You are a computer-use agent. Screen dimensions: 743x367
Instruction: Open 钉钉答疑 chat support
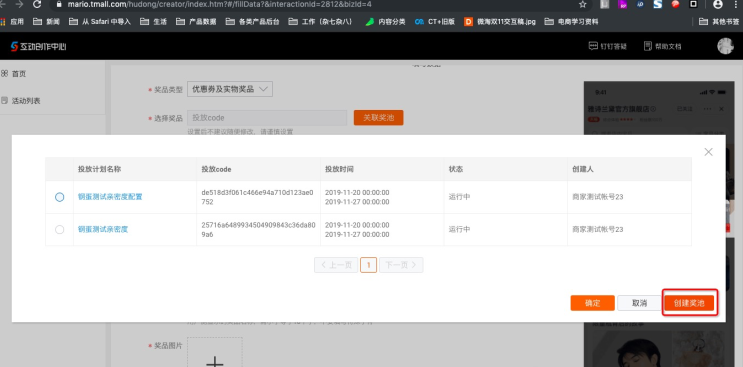[607, 46]
